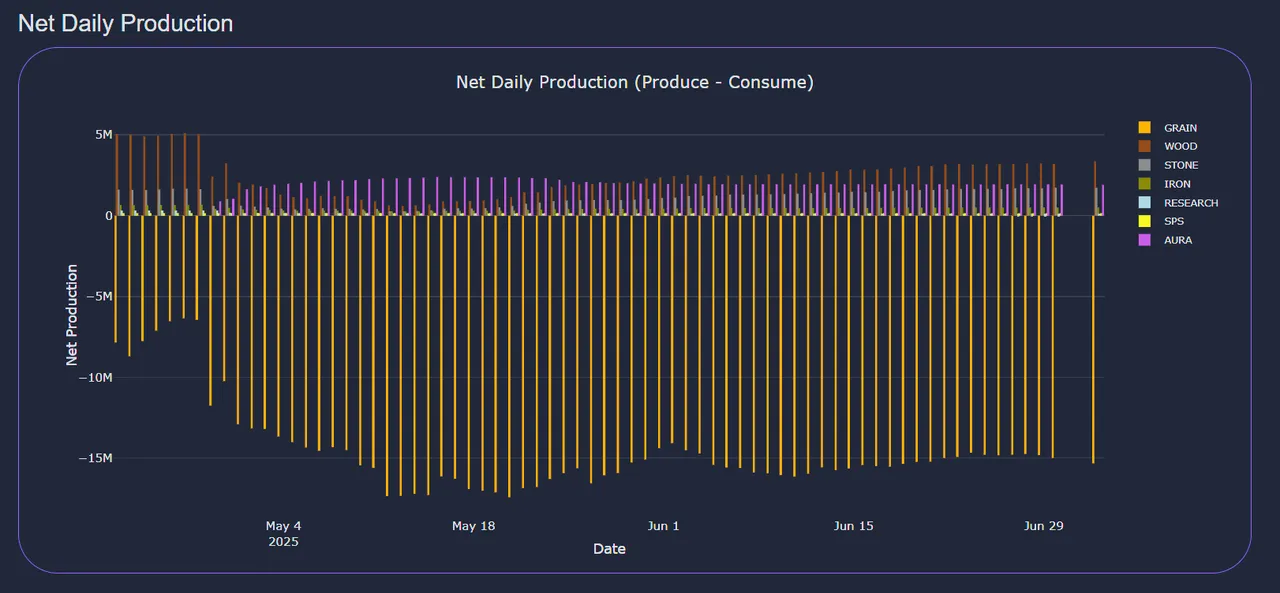The image size is (1280, 593).
Task: Click the Jun 15 date axis tick
Action: [853, 526]
